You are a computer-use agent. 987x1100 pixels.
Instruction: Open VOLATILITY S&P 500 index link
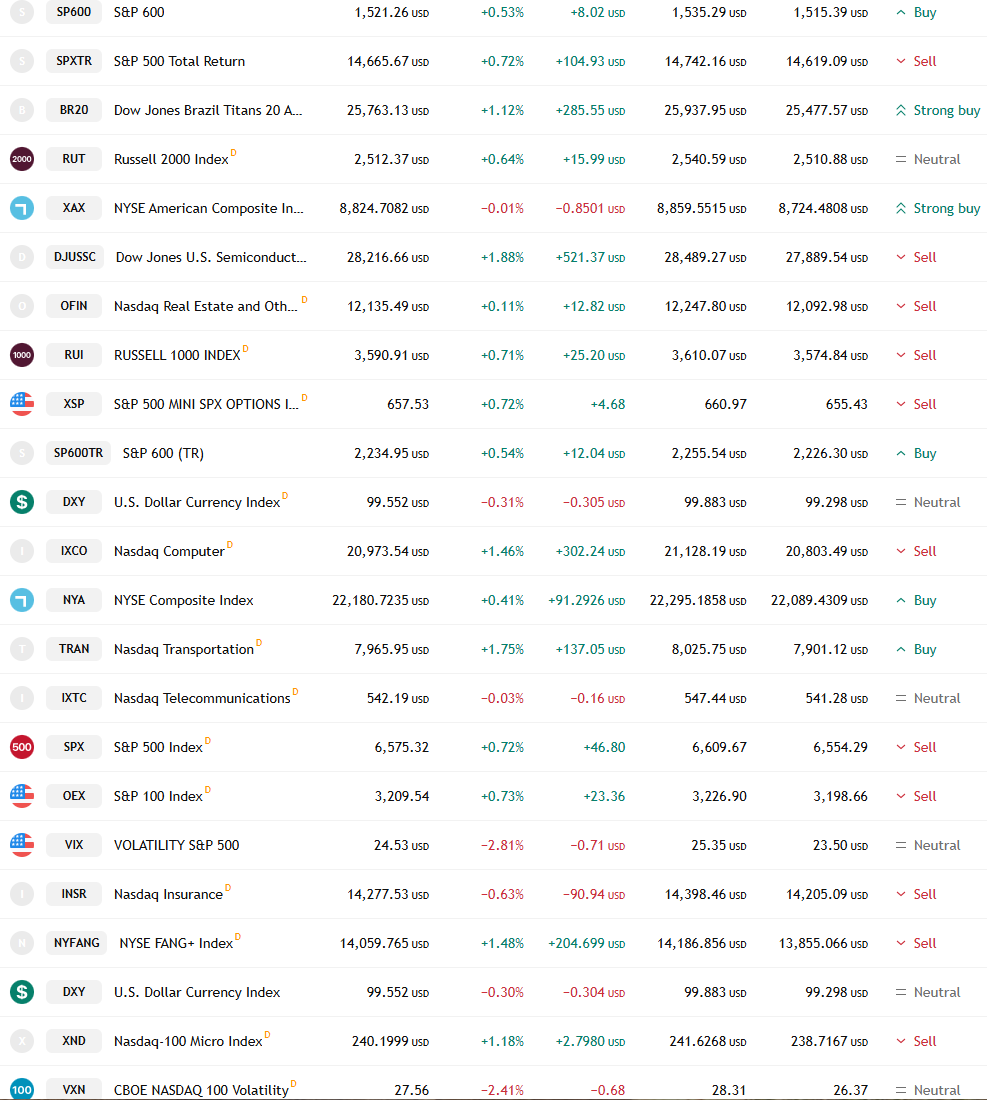click(x=177, y=845)
